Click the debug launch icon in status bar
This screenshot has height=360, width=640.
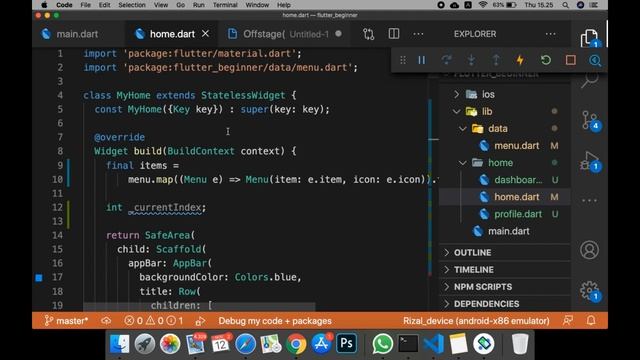pos(200,321)
